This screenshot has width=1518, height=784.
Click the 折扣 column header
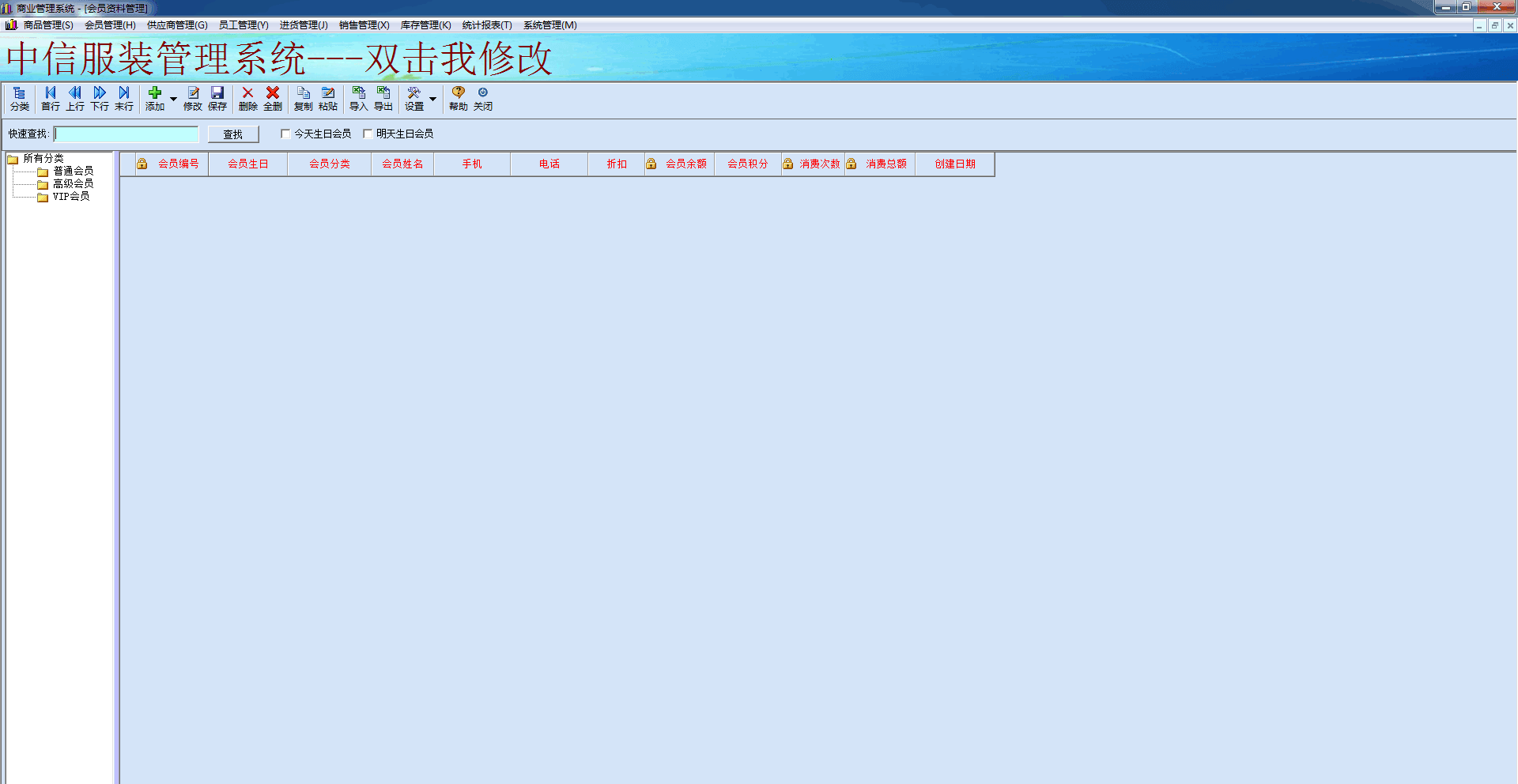click(617, 164)
